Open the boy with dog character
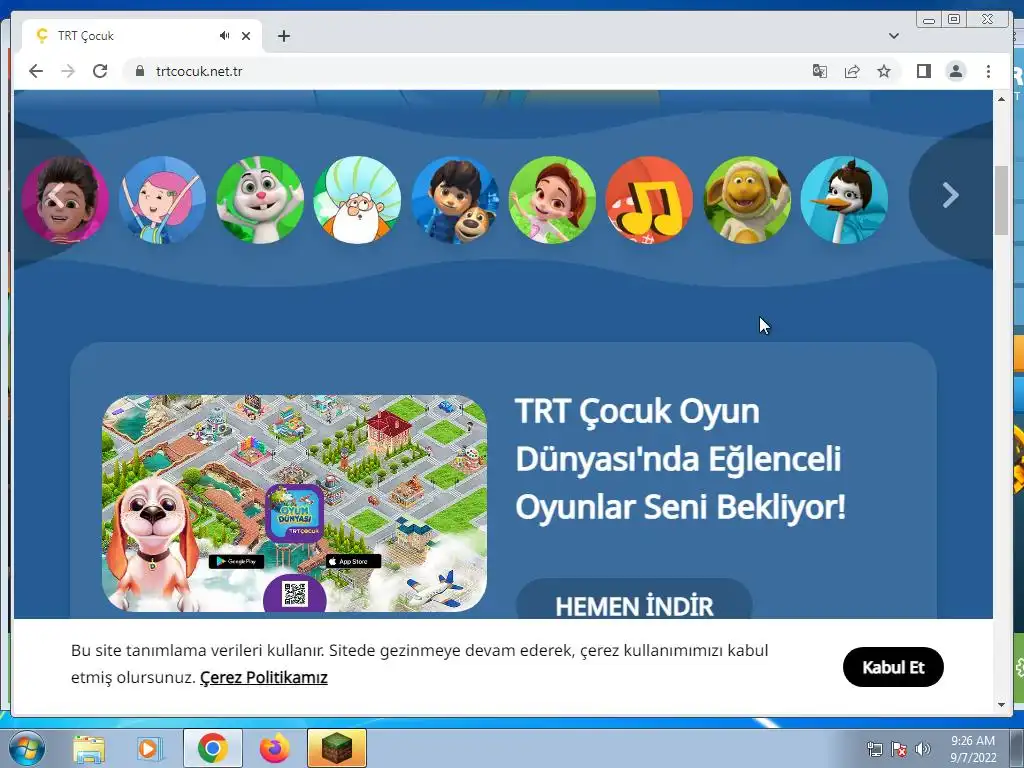This screenshot has width=1024, height=768. (455, 200)
